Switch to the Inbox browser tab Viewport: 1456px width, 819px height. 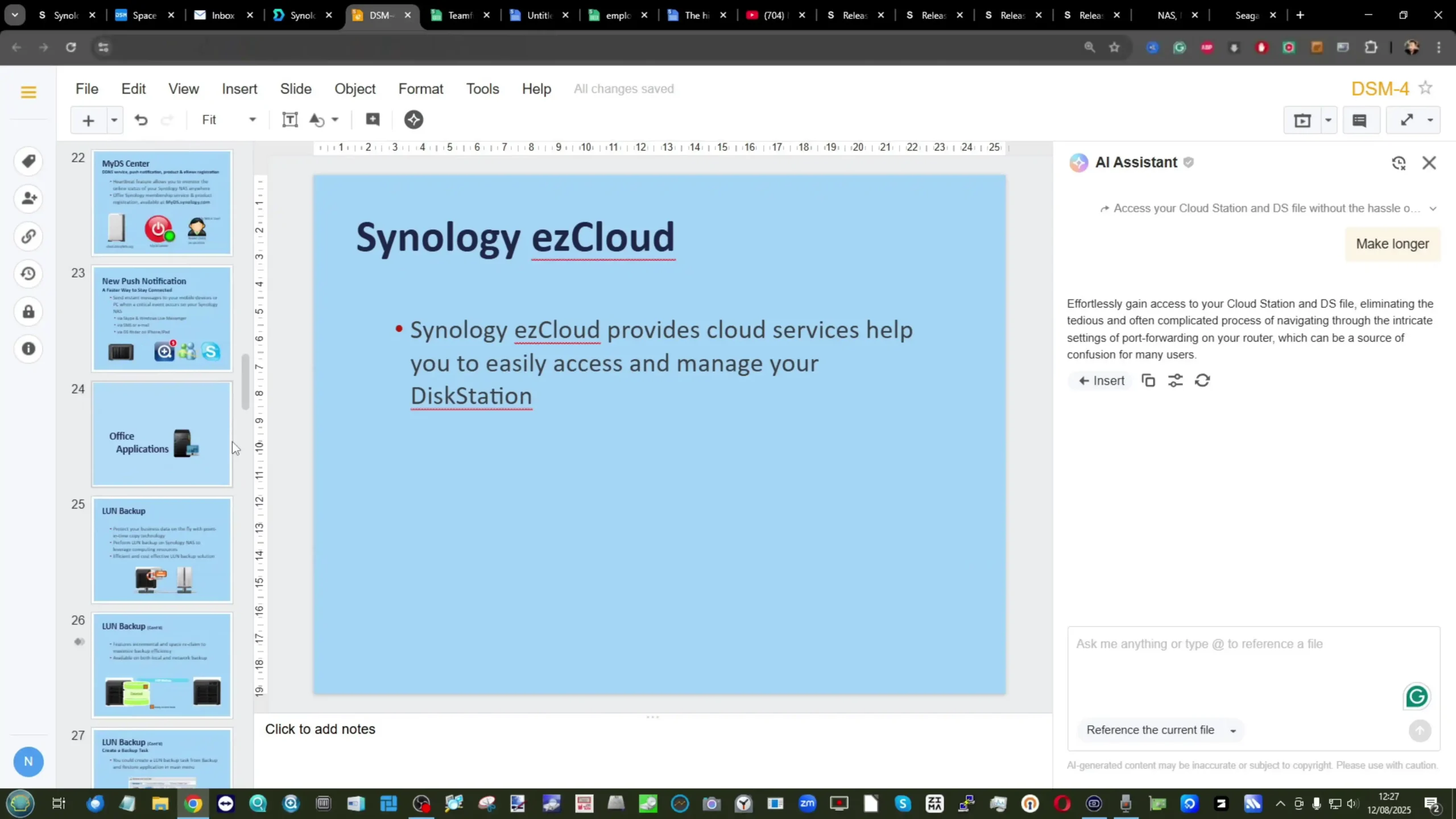[x=224, y=15]
